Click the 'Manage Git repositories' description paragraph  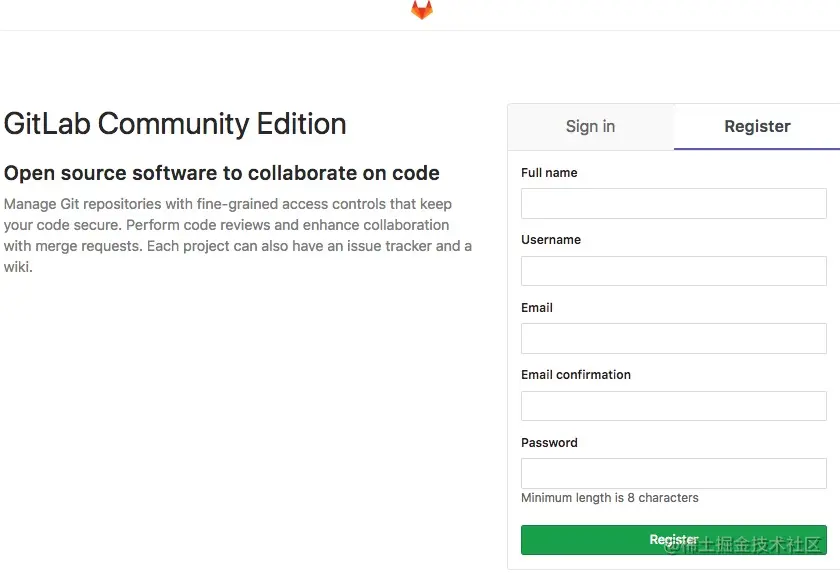(x=238, y=235)
